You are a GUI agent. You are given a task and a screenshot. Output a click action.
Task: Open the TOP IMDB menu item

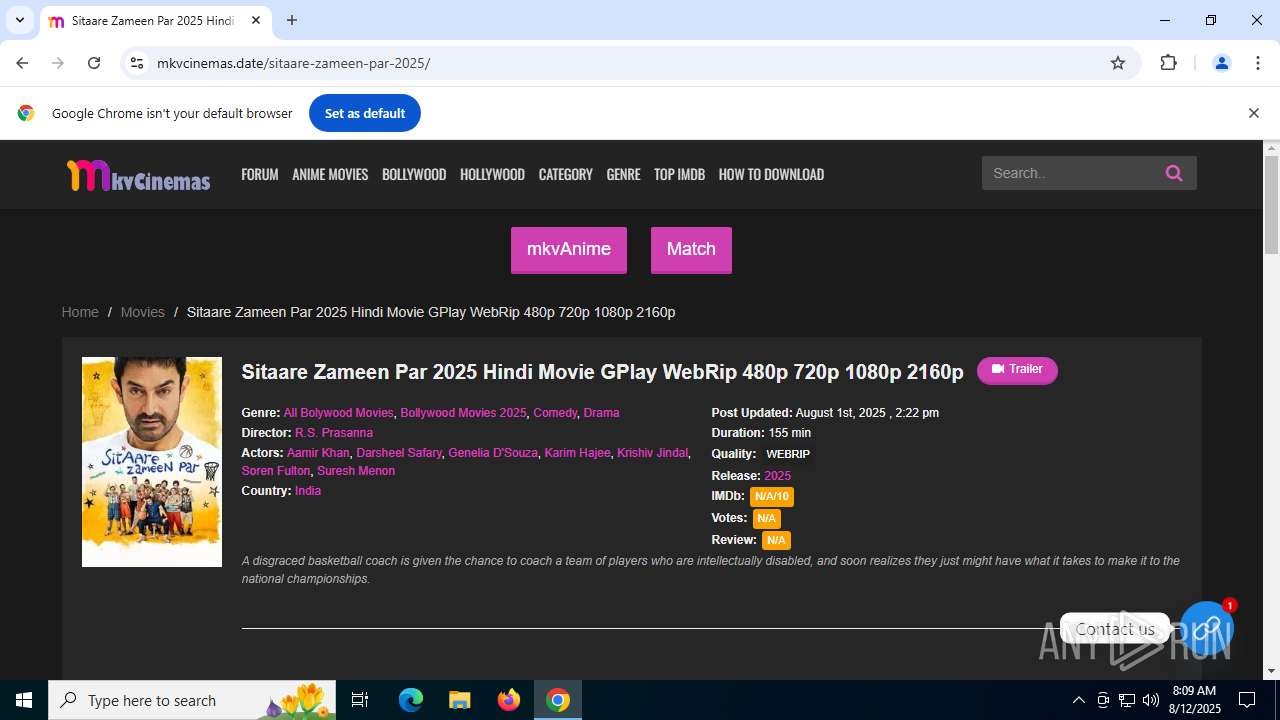pyautogui.click(x=679, y=174)
